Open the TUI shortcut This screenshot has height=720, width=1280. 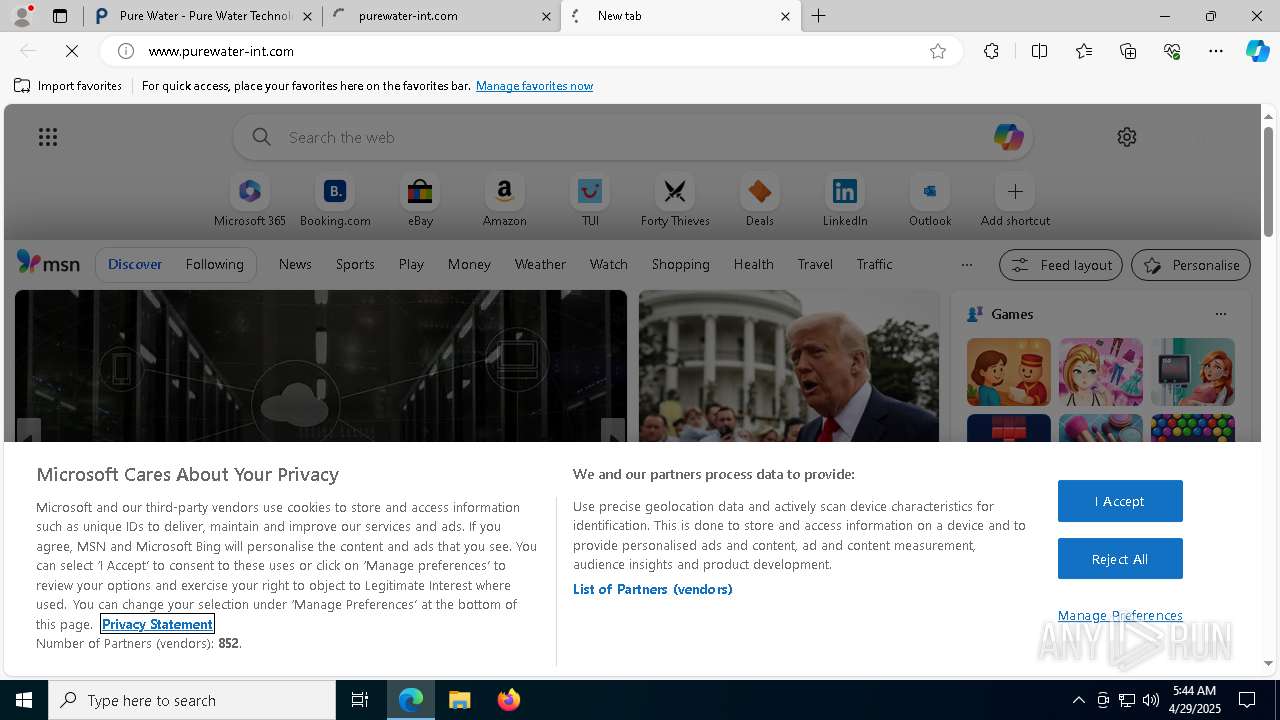tap(590, 201)
